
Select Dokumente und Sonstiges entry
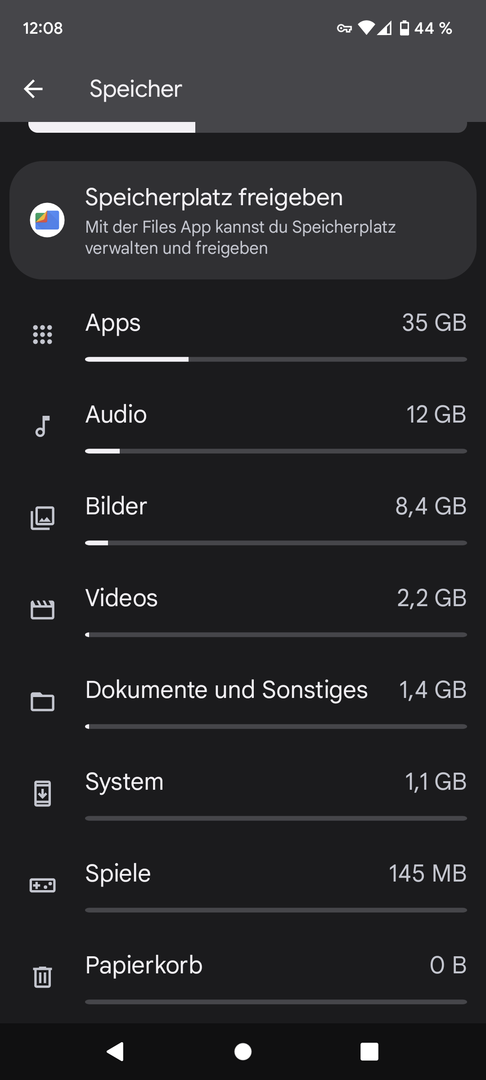(x=243, y=702)
